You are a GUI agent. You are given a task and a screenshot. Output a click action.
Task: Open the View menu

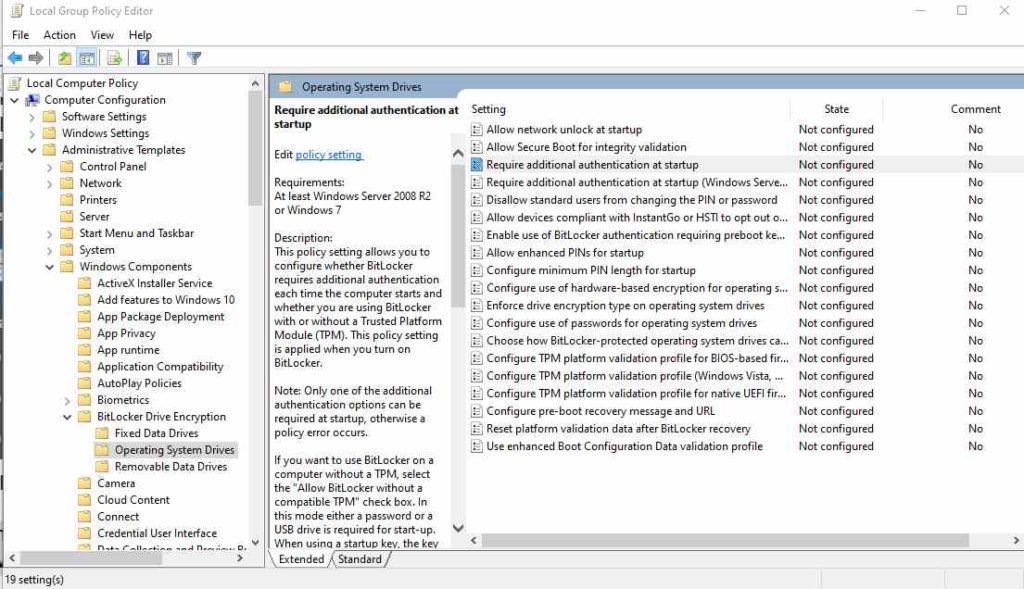coord(102,35)
